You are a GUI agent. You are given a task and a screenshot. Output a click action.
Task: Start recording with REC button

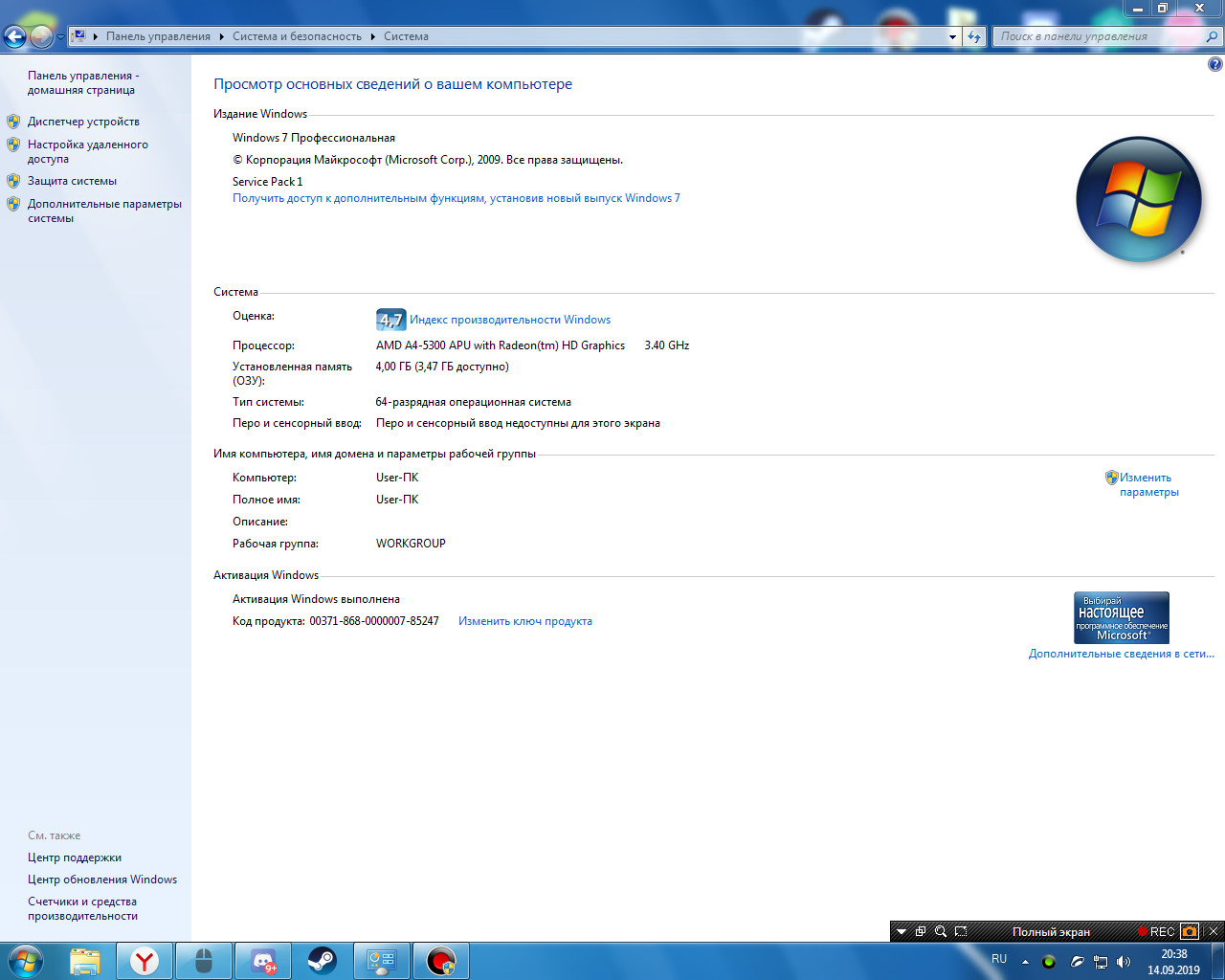pyautogui.click(x=1156, y=932)
